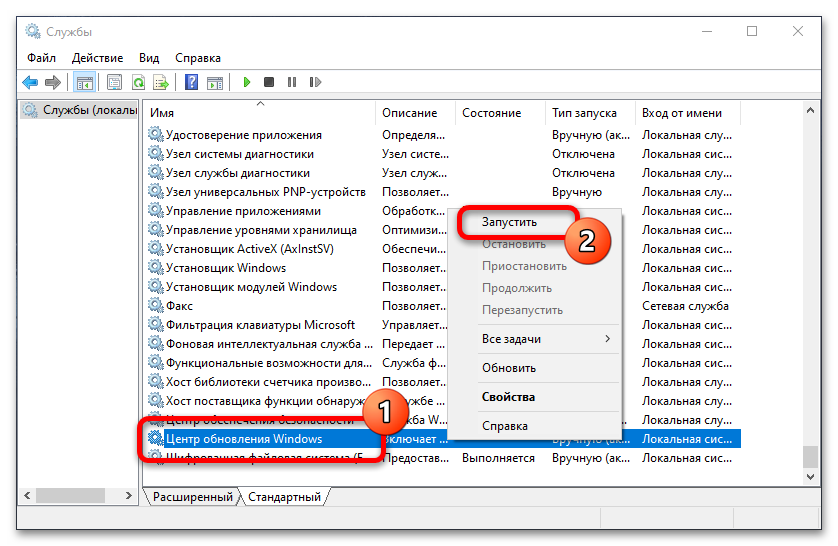Click gear icon of Удостоверение приложения
This screenshot has height=546, width=838.
point(156,135)
